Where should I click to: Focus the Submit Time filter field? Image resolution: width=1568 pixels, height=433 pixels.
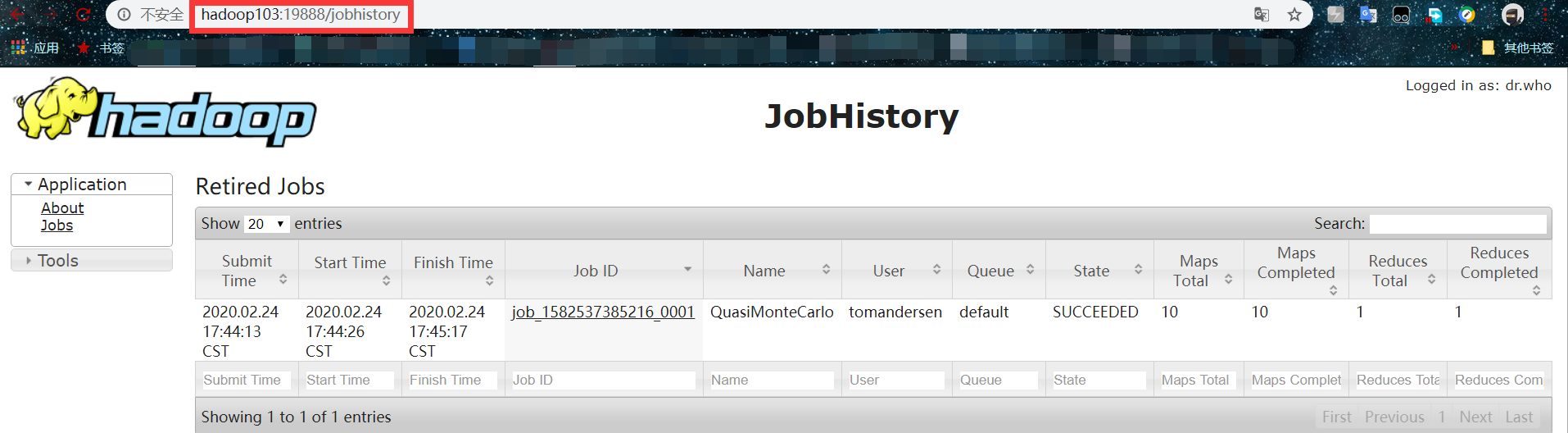pos(247,381)
